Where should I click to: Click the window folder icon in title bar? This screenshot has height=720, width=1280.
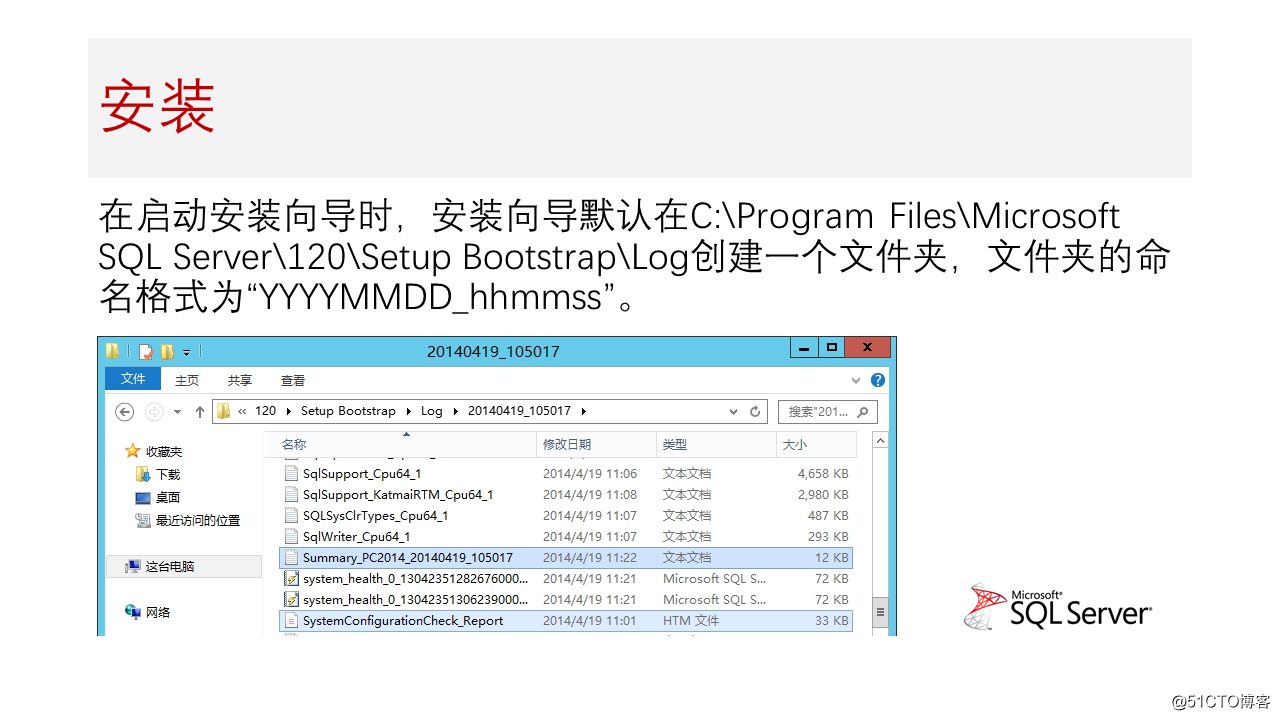click(x=112, y=351)
